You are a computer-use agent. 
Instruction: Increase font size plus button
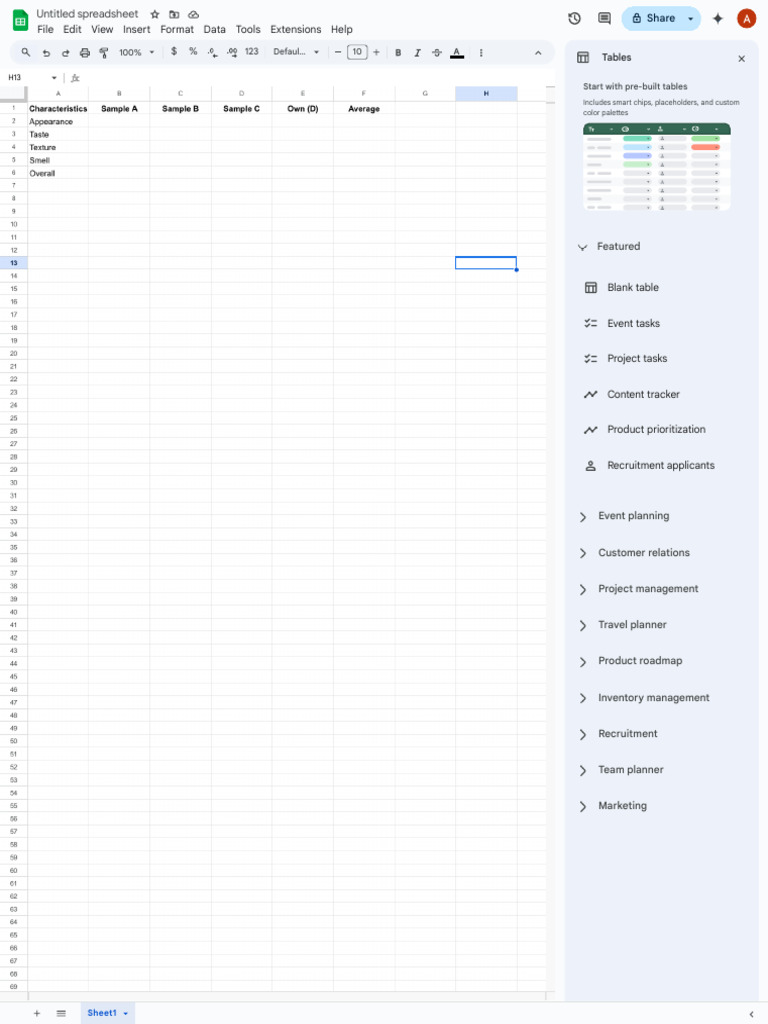pos(376,52)
